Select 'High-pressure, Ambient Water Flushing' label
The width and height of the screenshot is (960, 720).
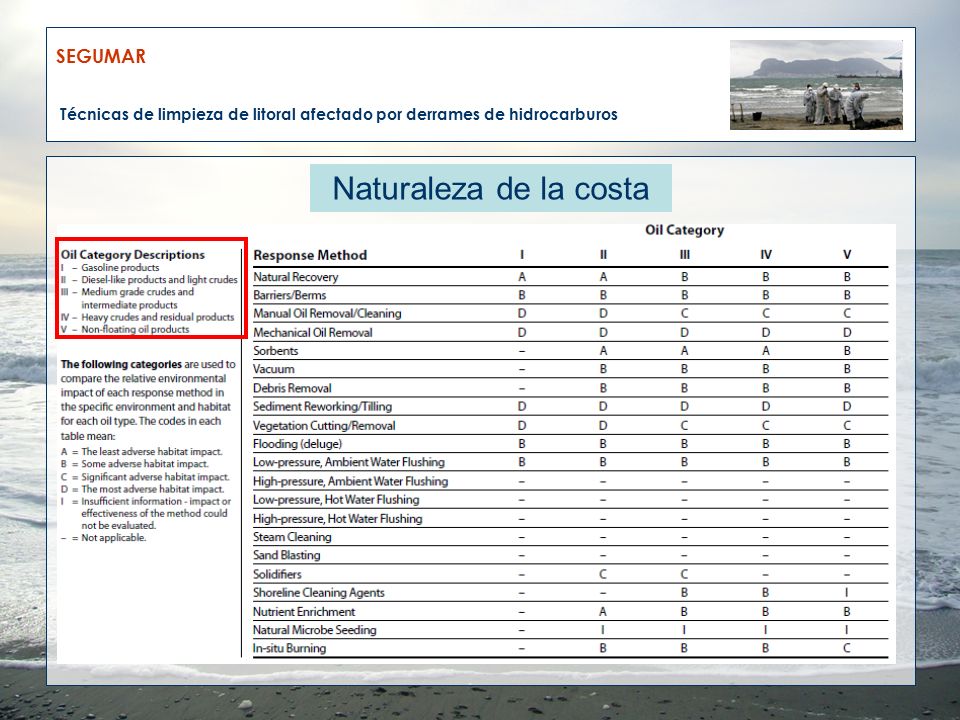[x=351, y=481]
